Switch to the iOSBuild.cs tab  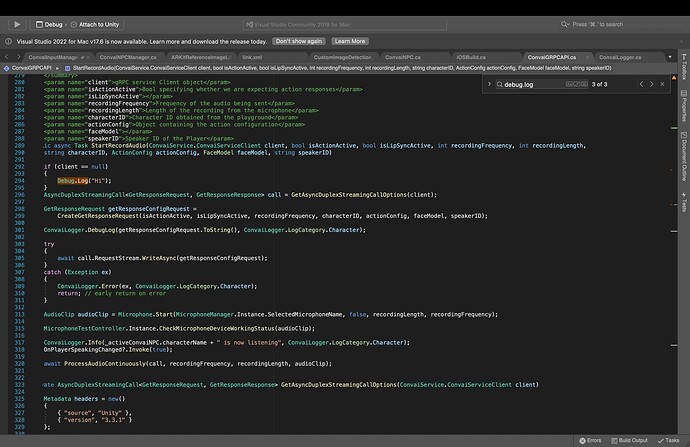[471, 57]
